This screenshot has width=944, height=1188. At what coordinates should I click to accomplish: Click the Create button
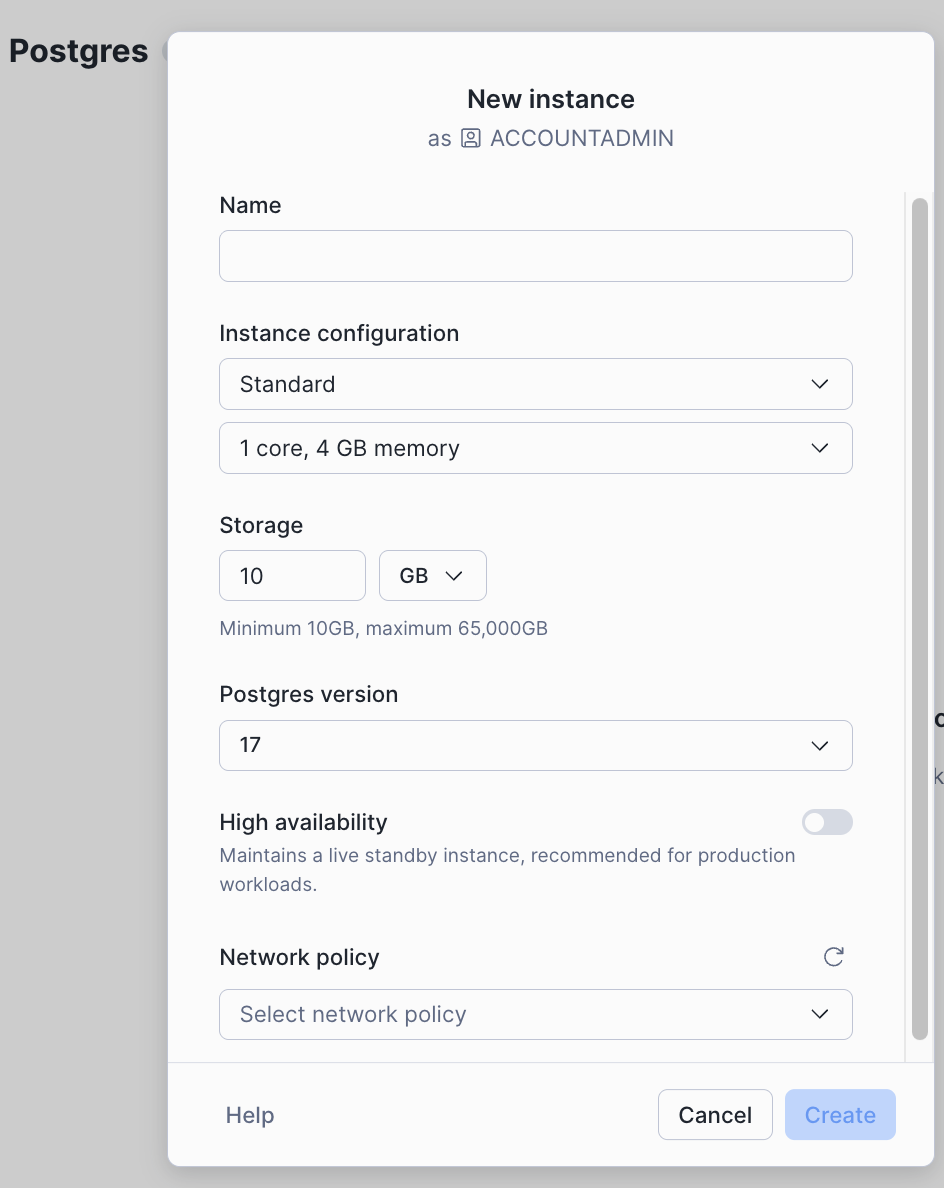click(840, 1114)
